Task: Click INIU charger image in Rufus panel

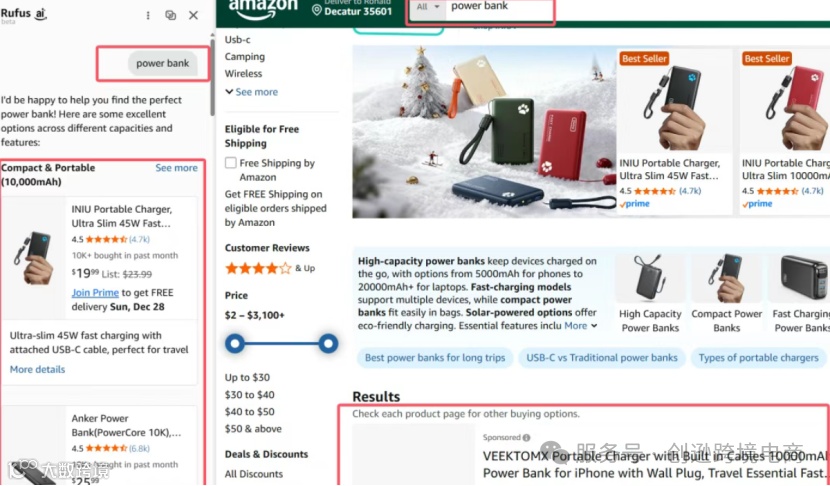Action: pyautogui.click(x=34, y=257)
